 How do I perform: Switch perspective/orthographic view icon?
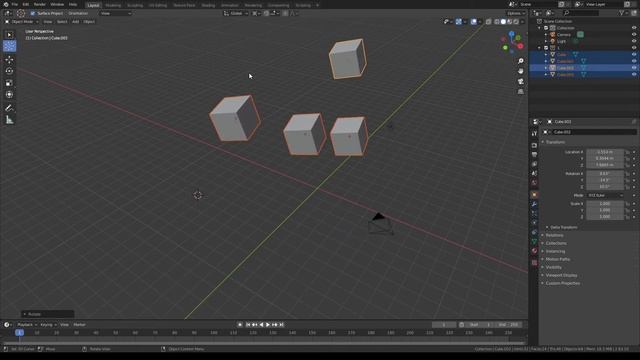pos(520,91)
